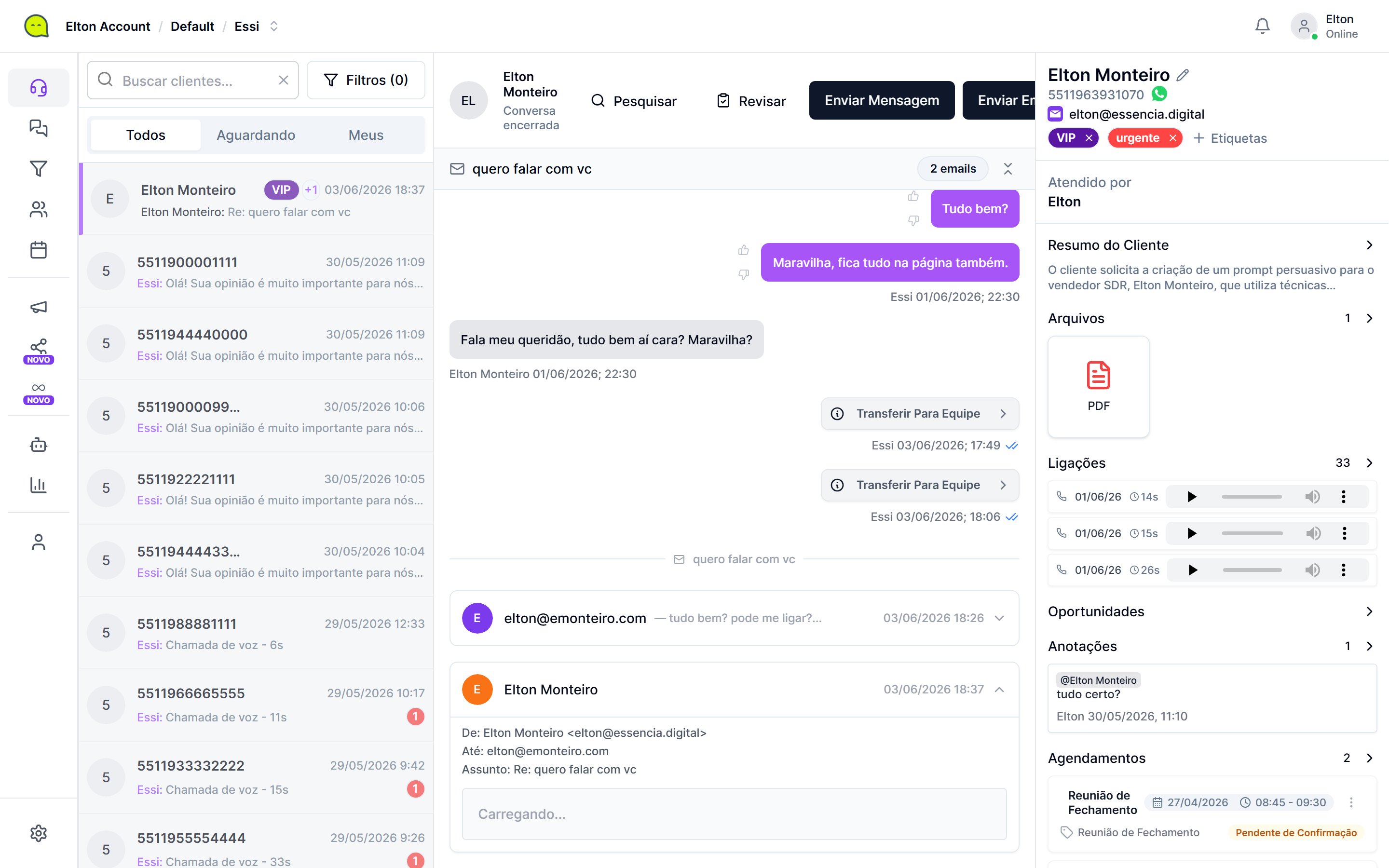The image size is (1389, 868).
Task: Thumbs down the 'Tudo bem?' message
Action: (913, 220)
